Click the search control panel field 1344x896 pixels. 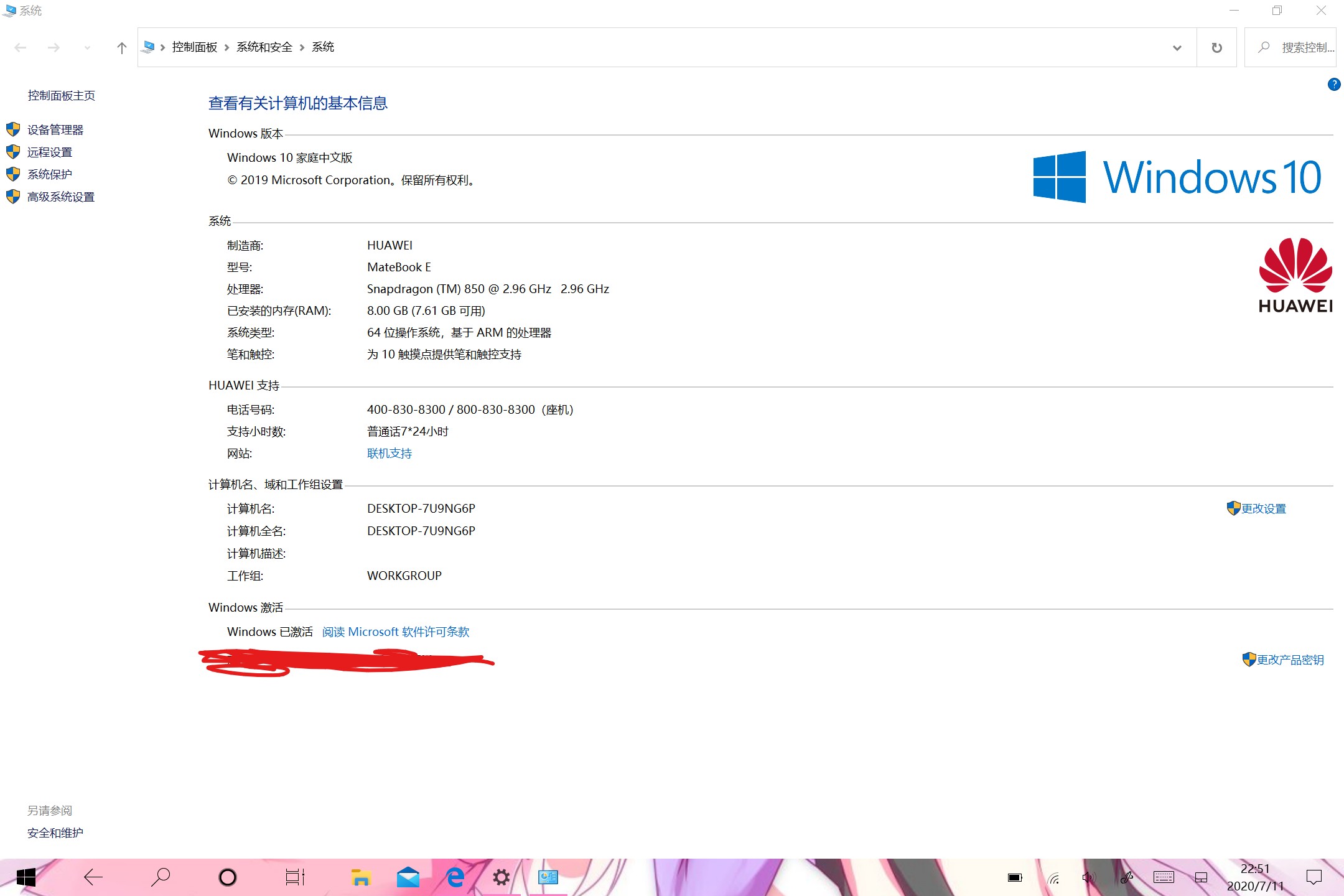pos(1290,48)
